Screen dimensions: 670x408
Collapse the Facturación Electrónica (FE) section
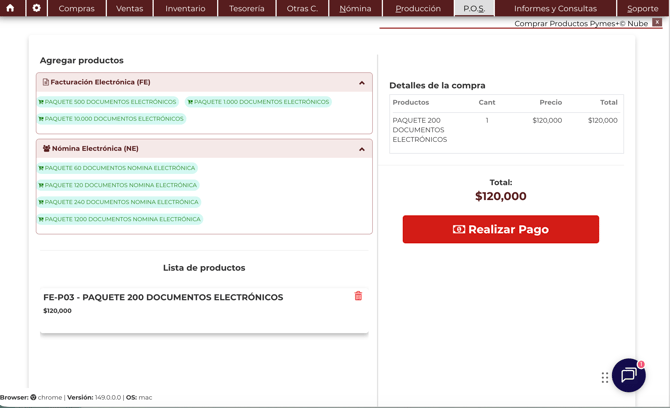362,83
